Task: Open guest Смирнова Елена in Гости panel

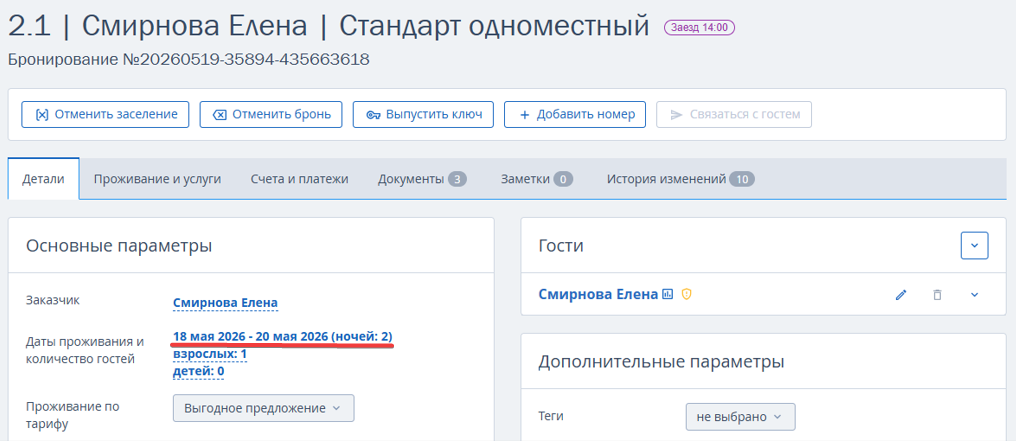Action: (x=598, y=295)
